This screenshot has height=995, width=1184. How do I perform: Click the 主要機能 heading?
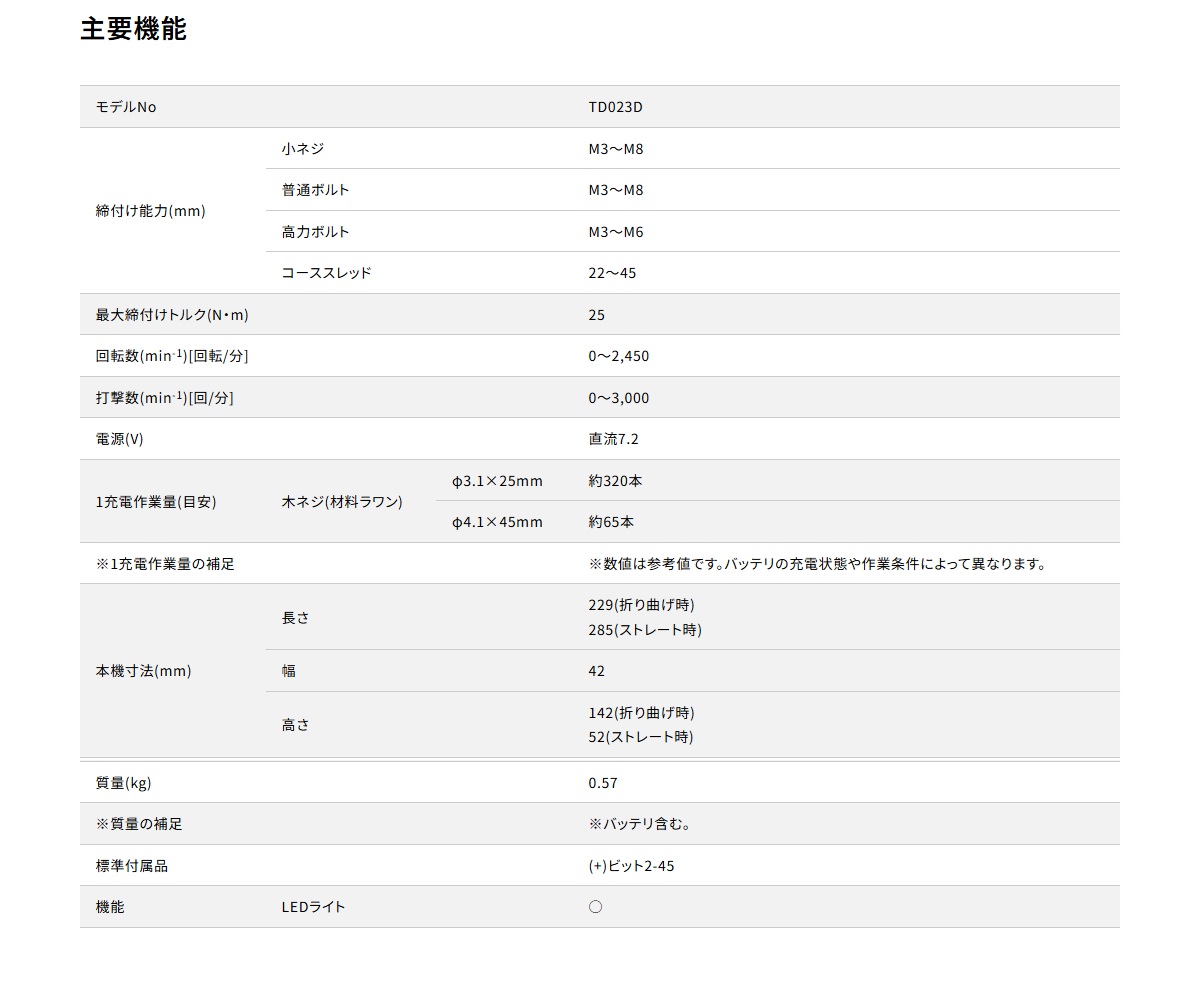(x=133, y=29)
